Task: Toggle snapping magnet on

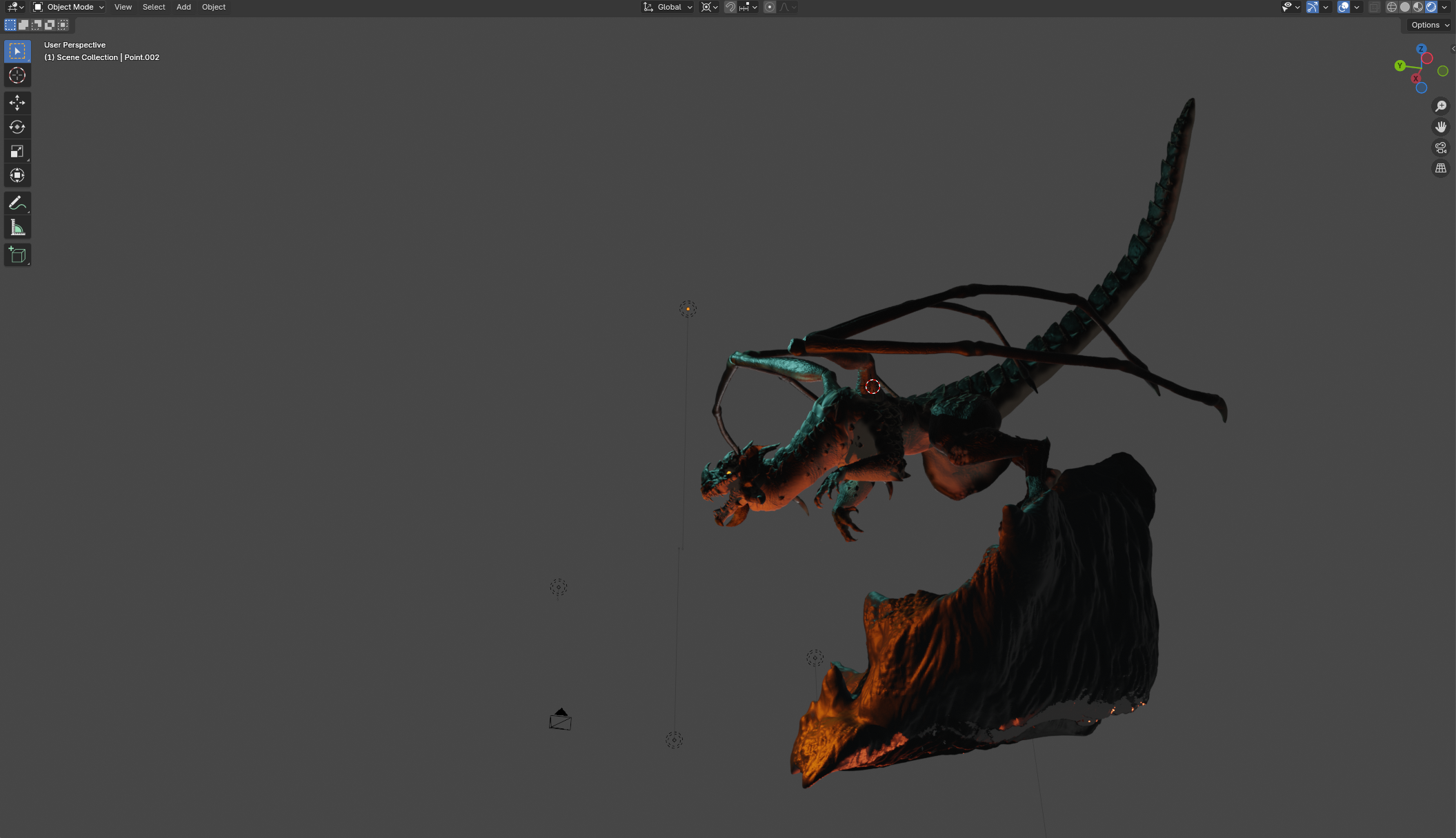Action: tap(730, 7)
